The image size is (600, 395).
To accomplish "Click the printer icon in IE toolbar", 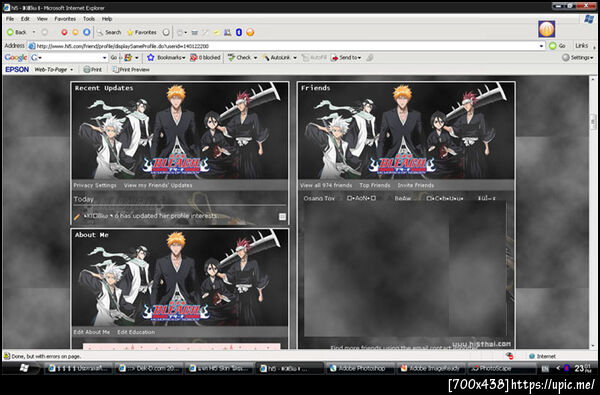I will coord(194,33).
